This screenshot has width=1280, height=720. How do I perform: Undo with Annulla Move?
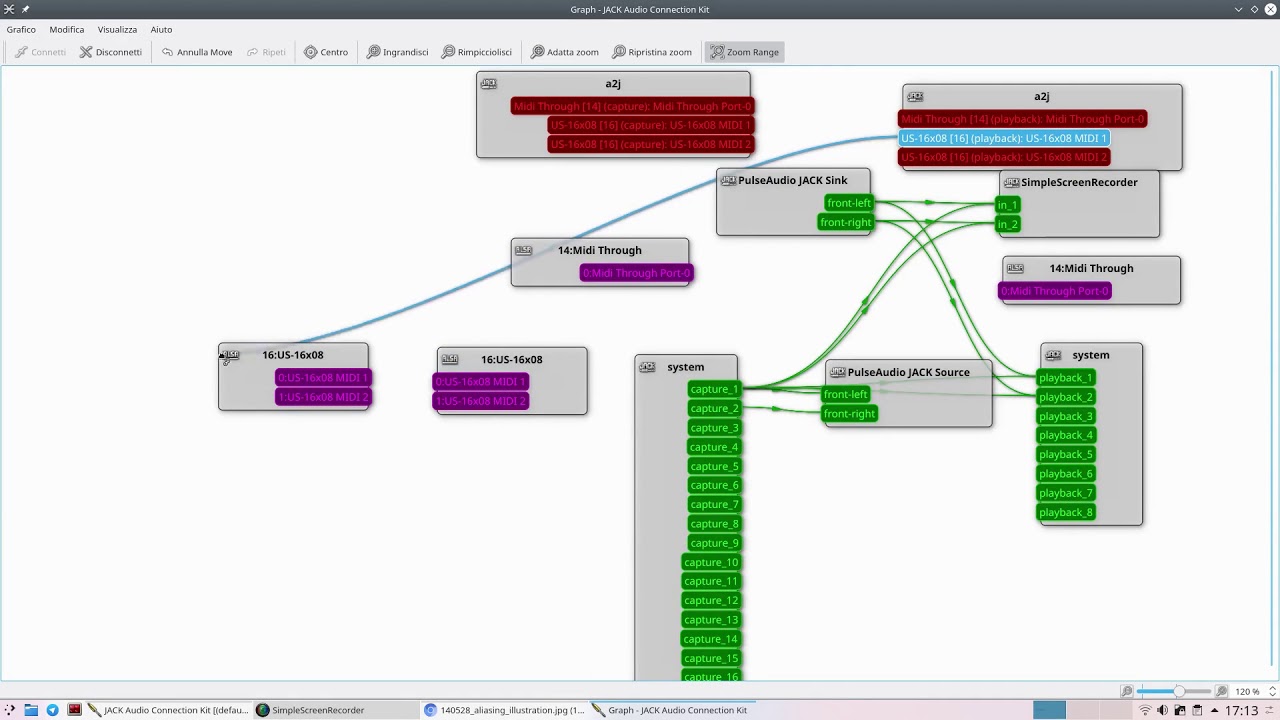(x=197, y=52)
